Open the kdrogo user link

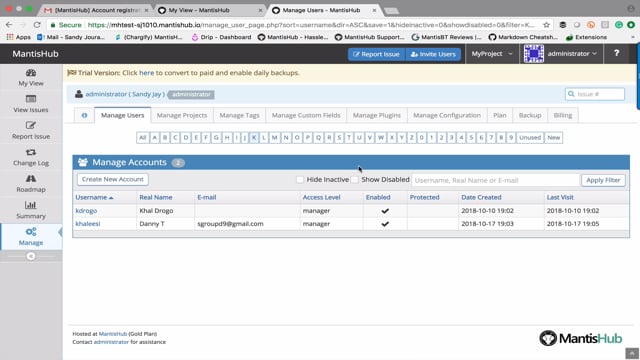(86, 211)
